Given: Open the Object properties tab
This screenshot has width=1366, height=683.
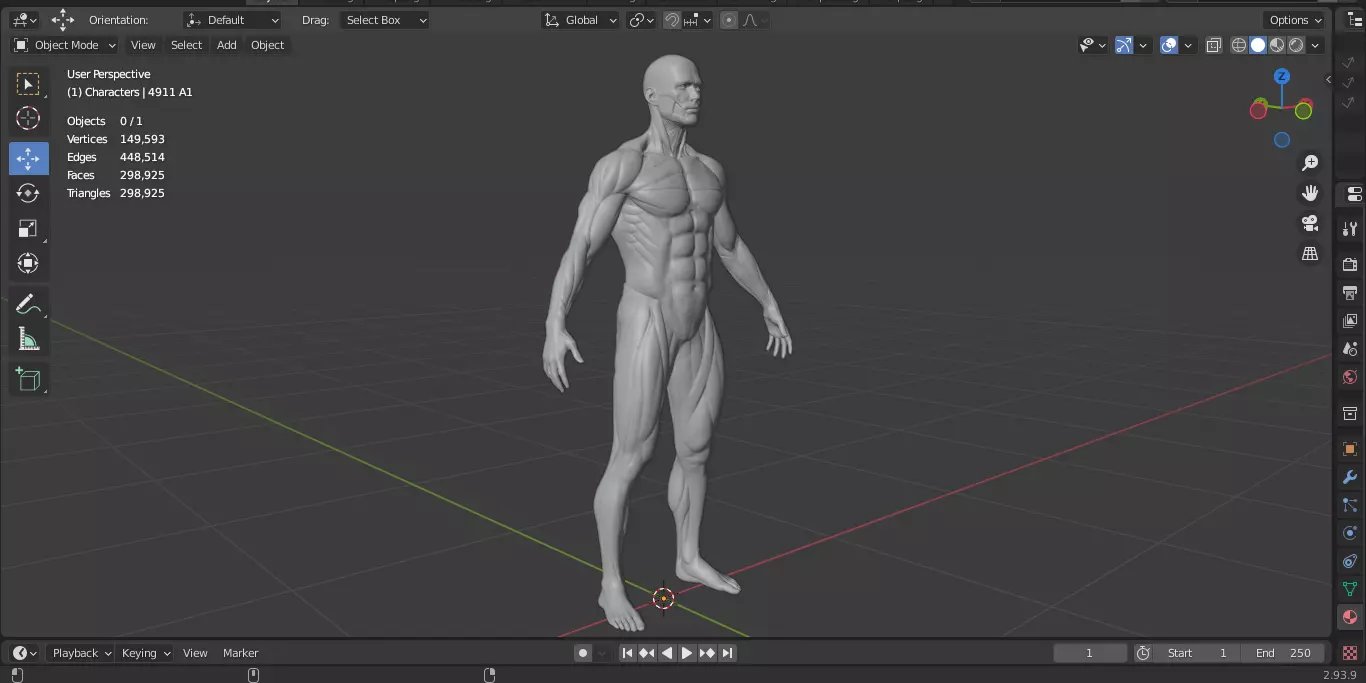Looking at the screenshot, I should (1350, 449).
